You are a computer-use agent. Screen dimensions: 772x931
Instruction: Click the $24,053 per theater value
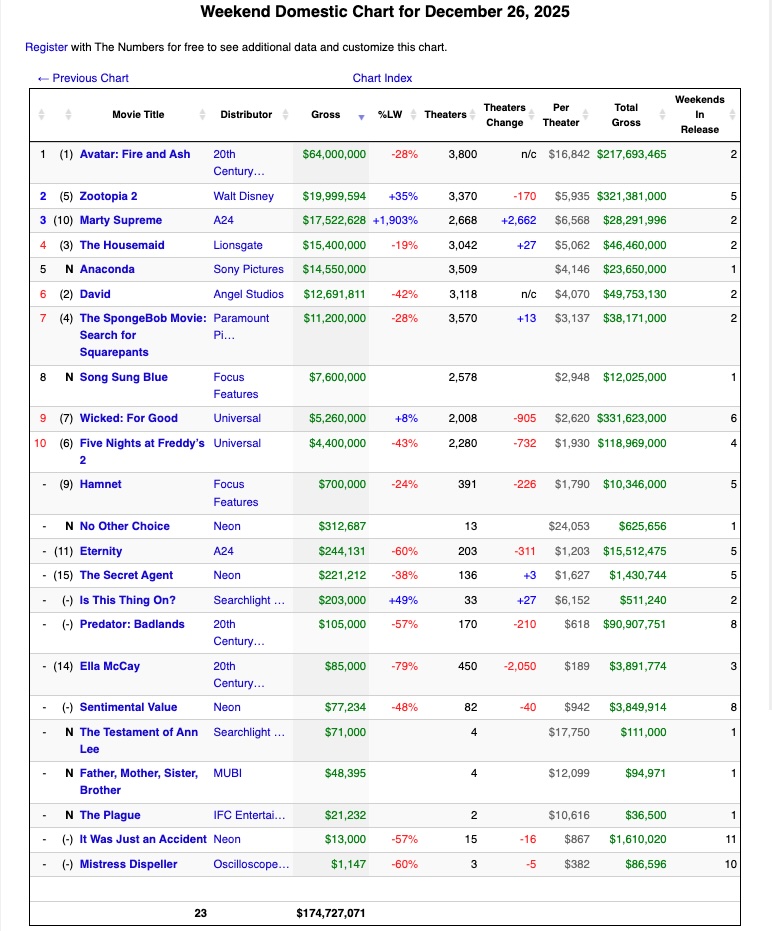point(569,526)
